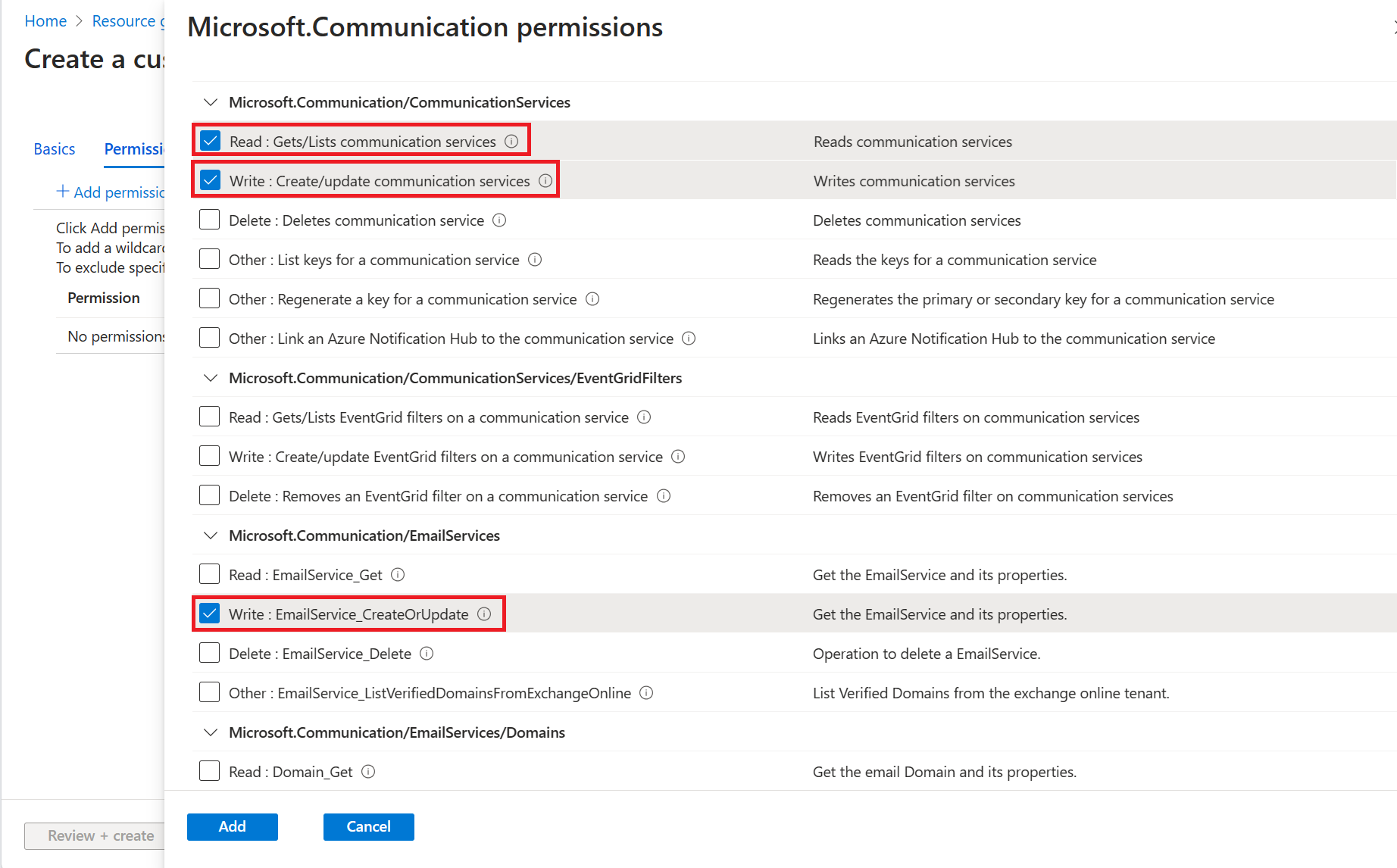Click info icon for EmailService_ListVerifiedDomainsFromExchangeOnline
1397x868 pixels.
(x=645, y=692)
